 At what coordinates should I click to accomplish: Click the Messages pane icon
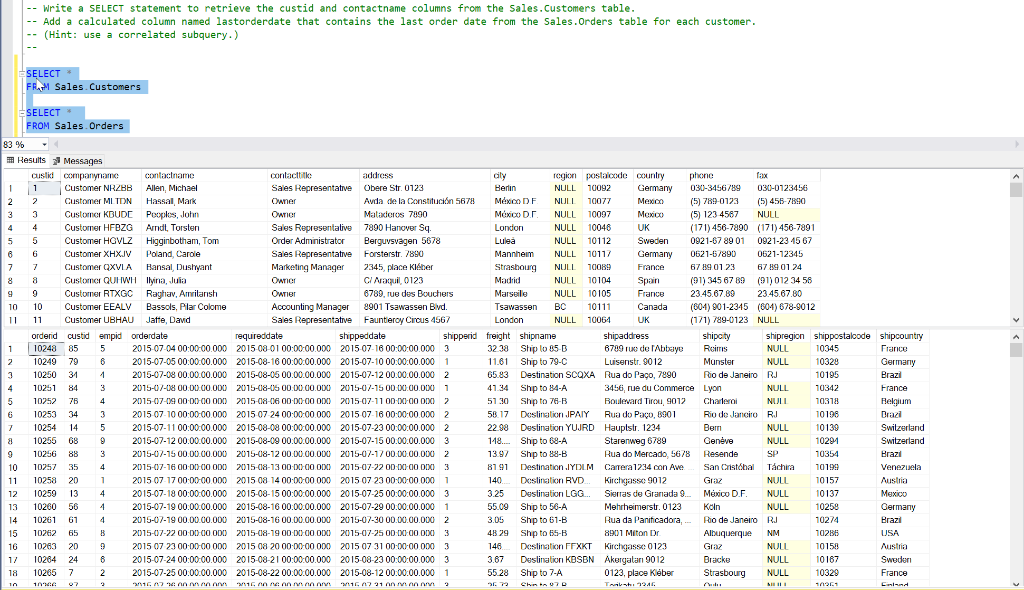click(x=57, y=160)
